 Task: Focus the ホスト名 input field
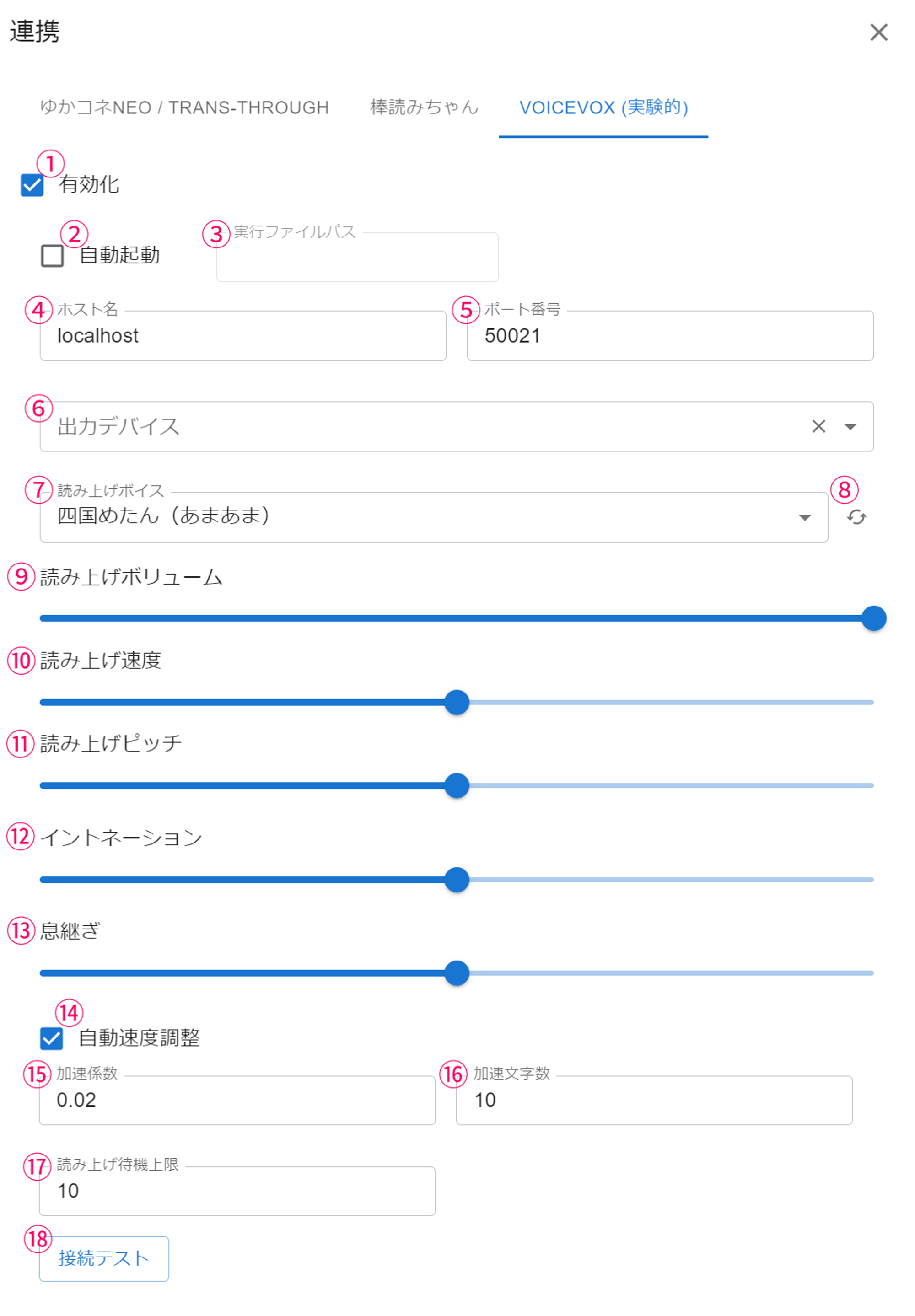coord(243,336)
